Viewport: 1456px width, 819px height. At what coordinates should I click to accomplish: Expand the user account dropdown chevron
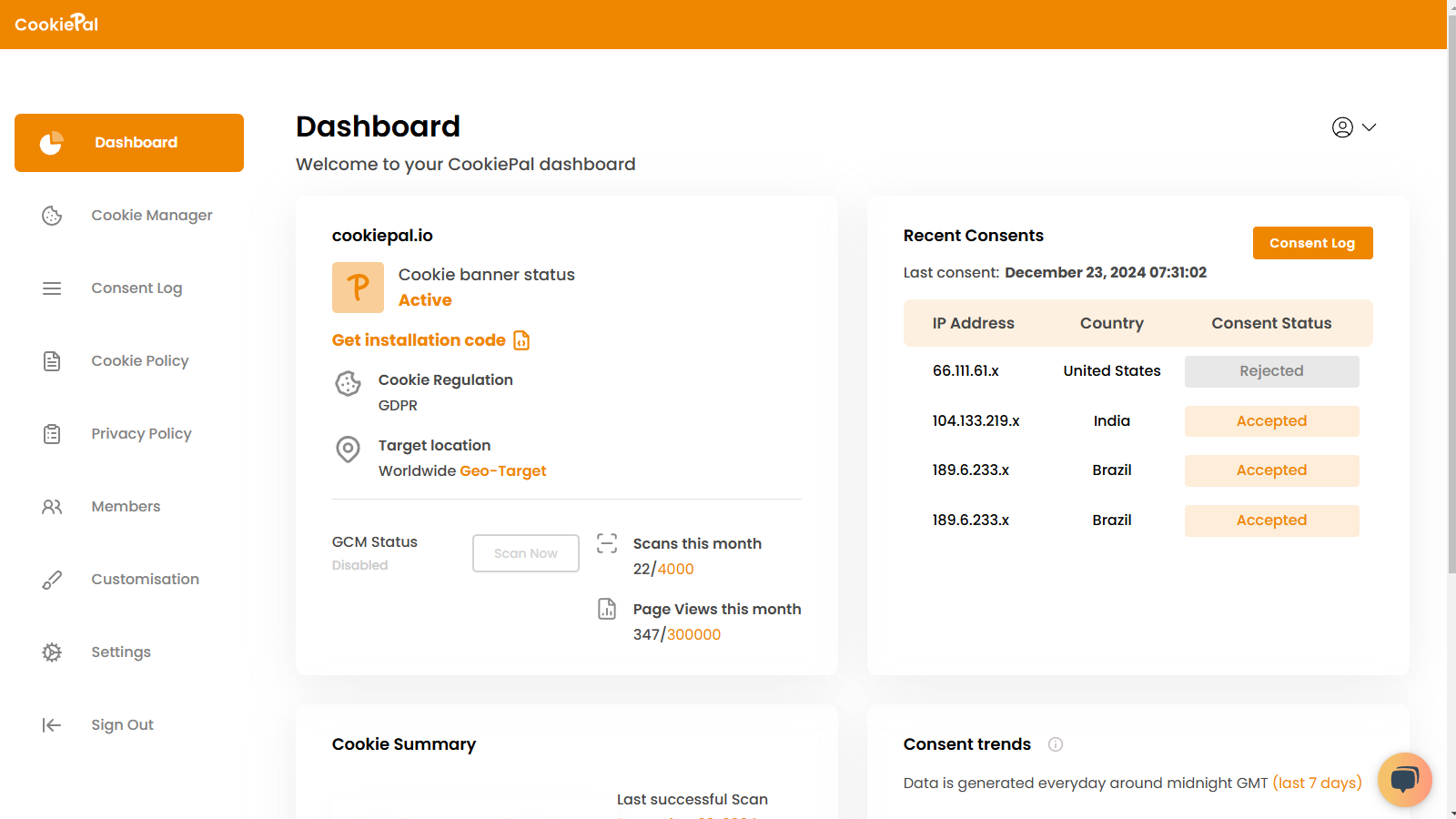[x=1369, y=127]
